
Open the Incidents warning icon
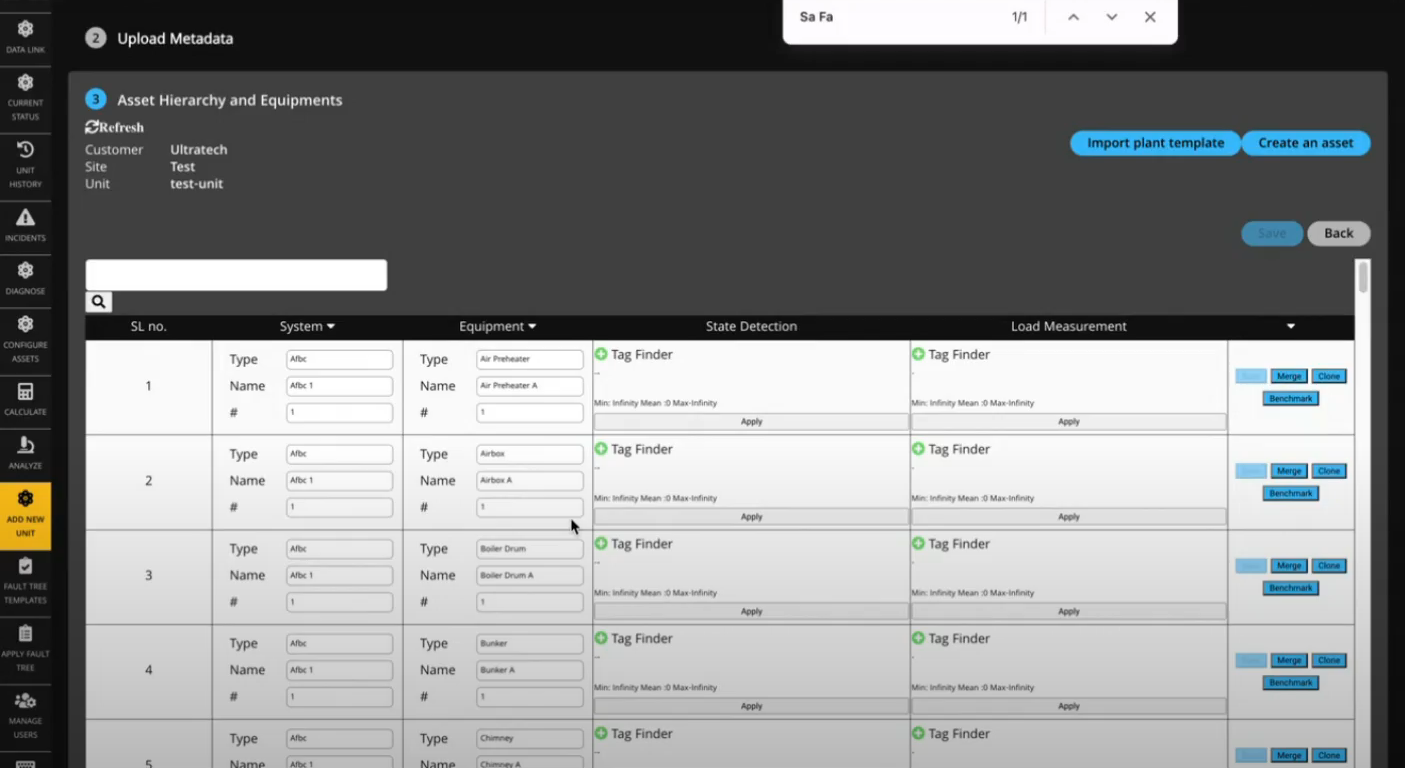25,224
